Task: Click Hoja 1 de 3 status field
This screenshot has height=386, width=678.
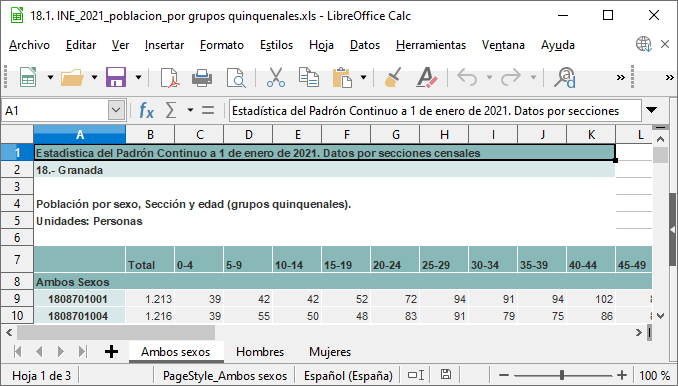Action: click(42, 375)
